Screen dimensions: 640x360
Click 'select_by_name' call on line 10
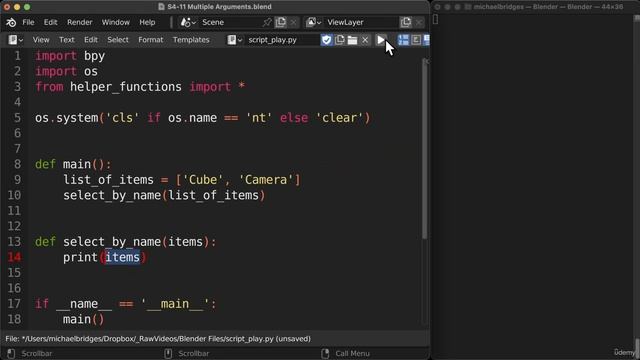[112, 196]
